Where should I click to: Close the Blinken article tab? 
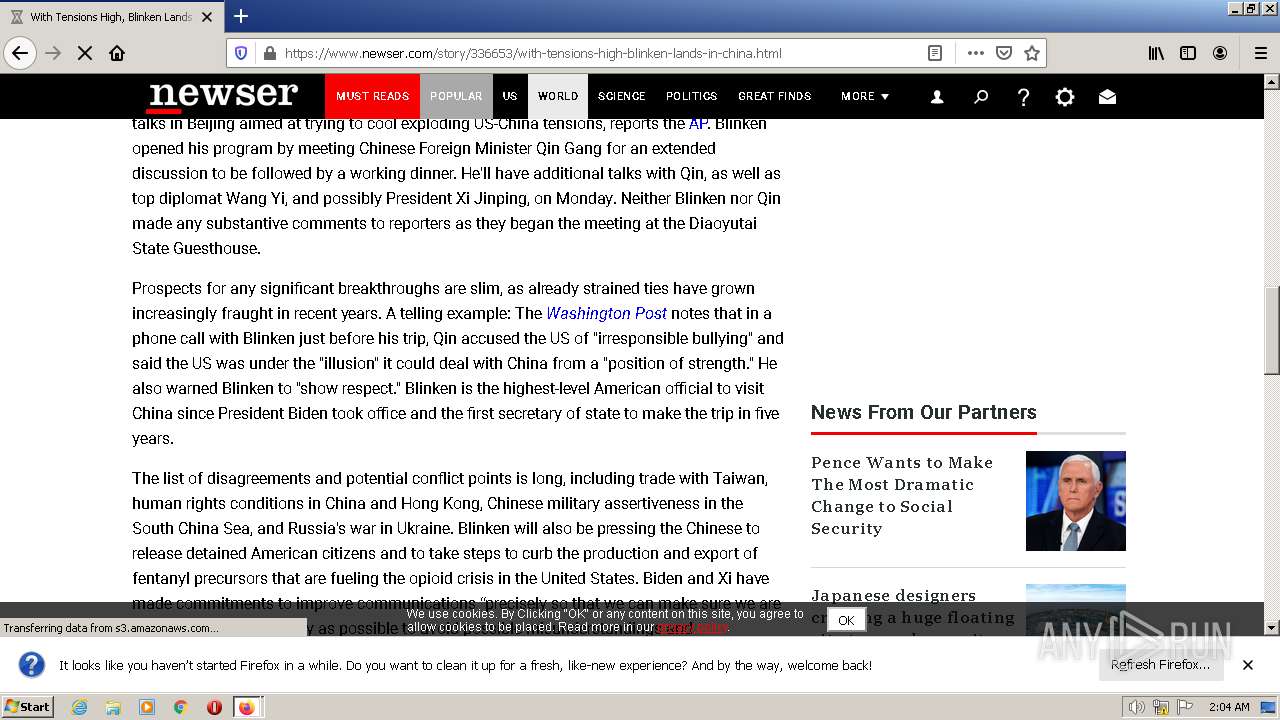click(x=207, y=17)
